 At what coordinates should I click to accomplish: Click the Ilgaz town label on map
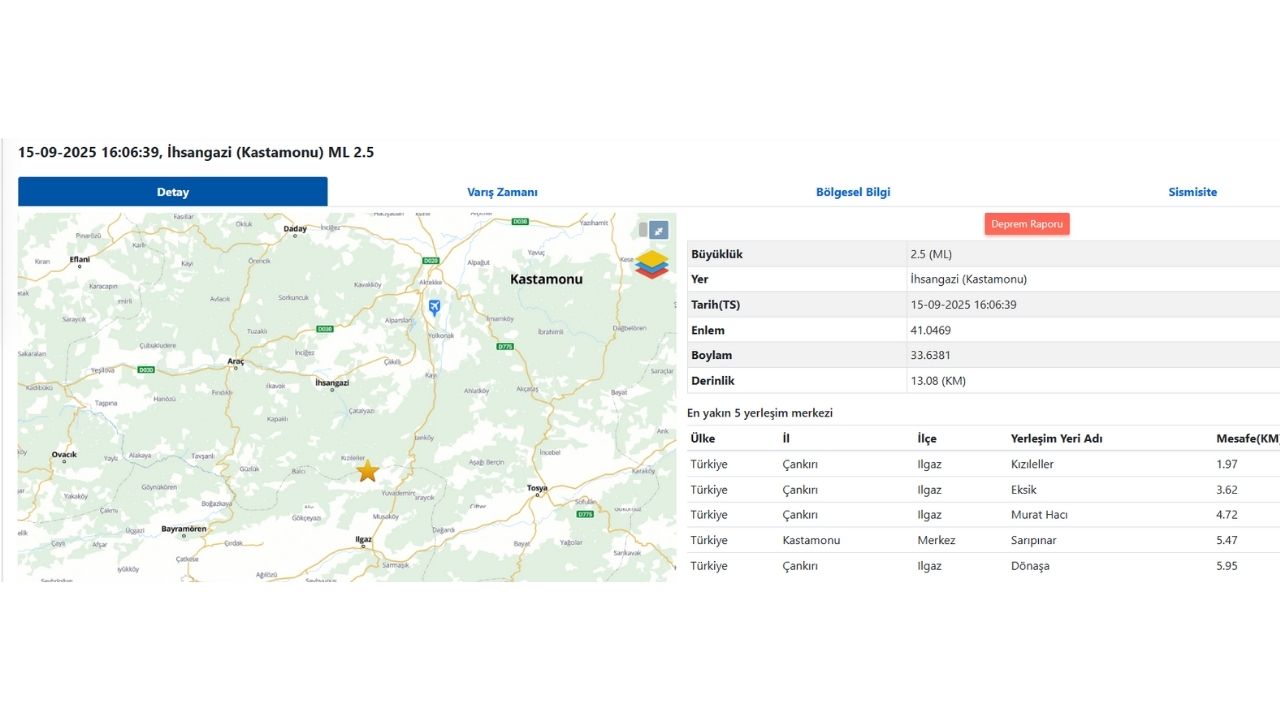(x=364, y=540)
